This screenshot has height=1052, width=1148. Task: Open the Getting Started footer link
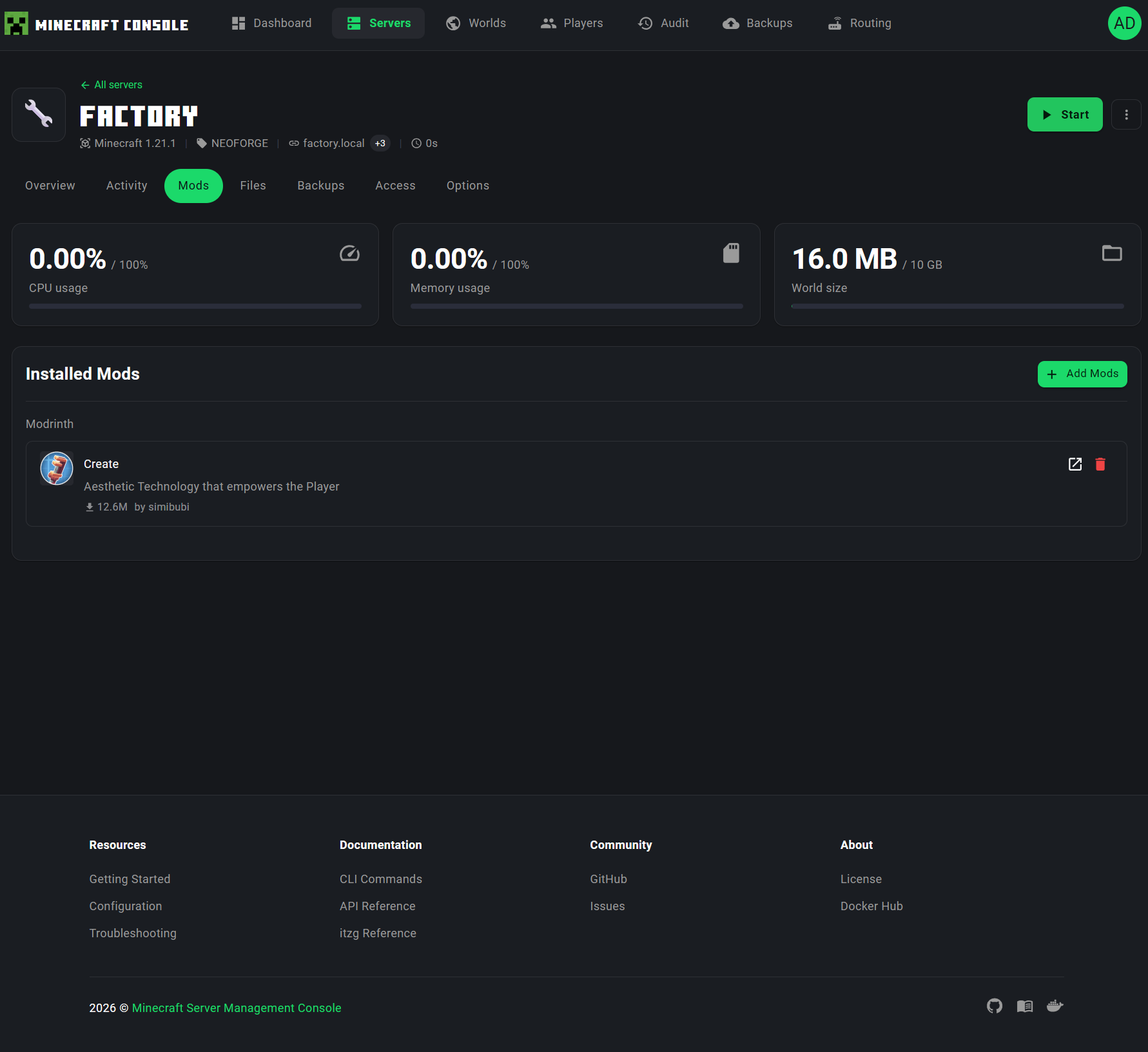[130, 879]
